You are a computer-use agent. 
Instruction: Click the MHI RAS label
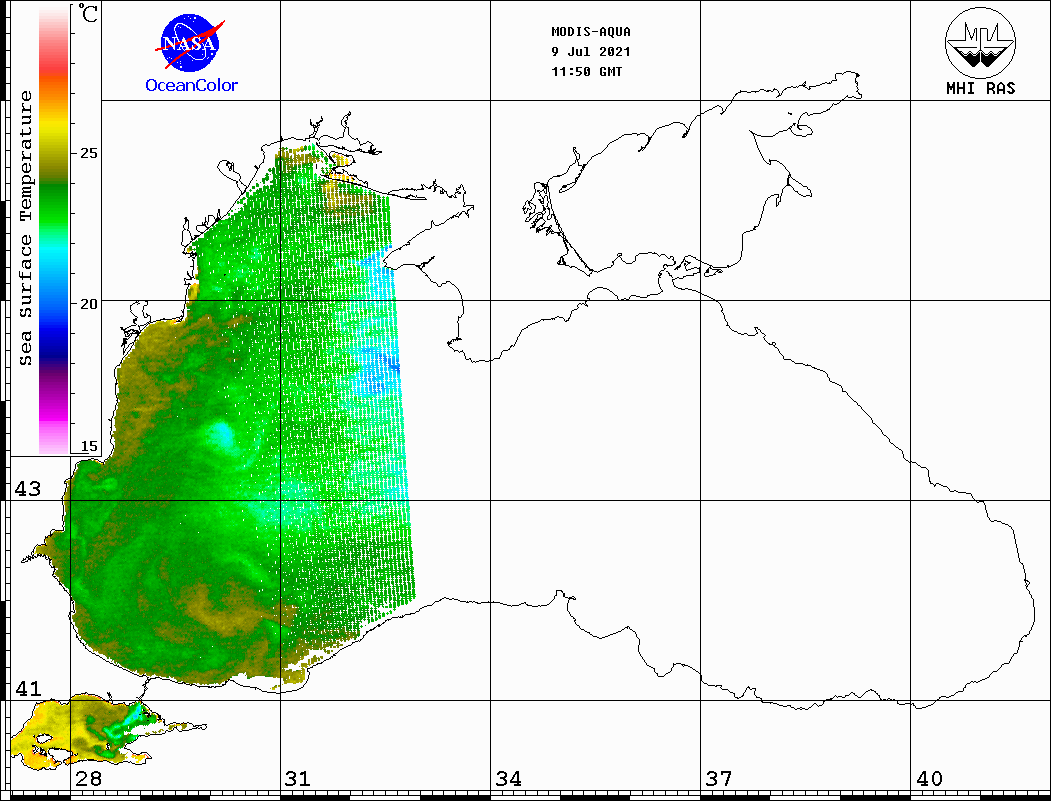(981, 88)
